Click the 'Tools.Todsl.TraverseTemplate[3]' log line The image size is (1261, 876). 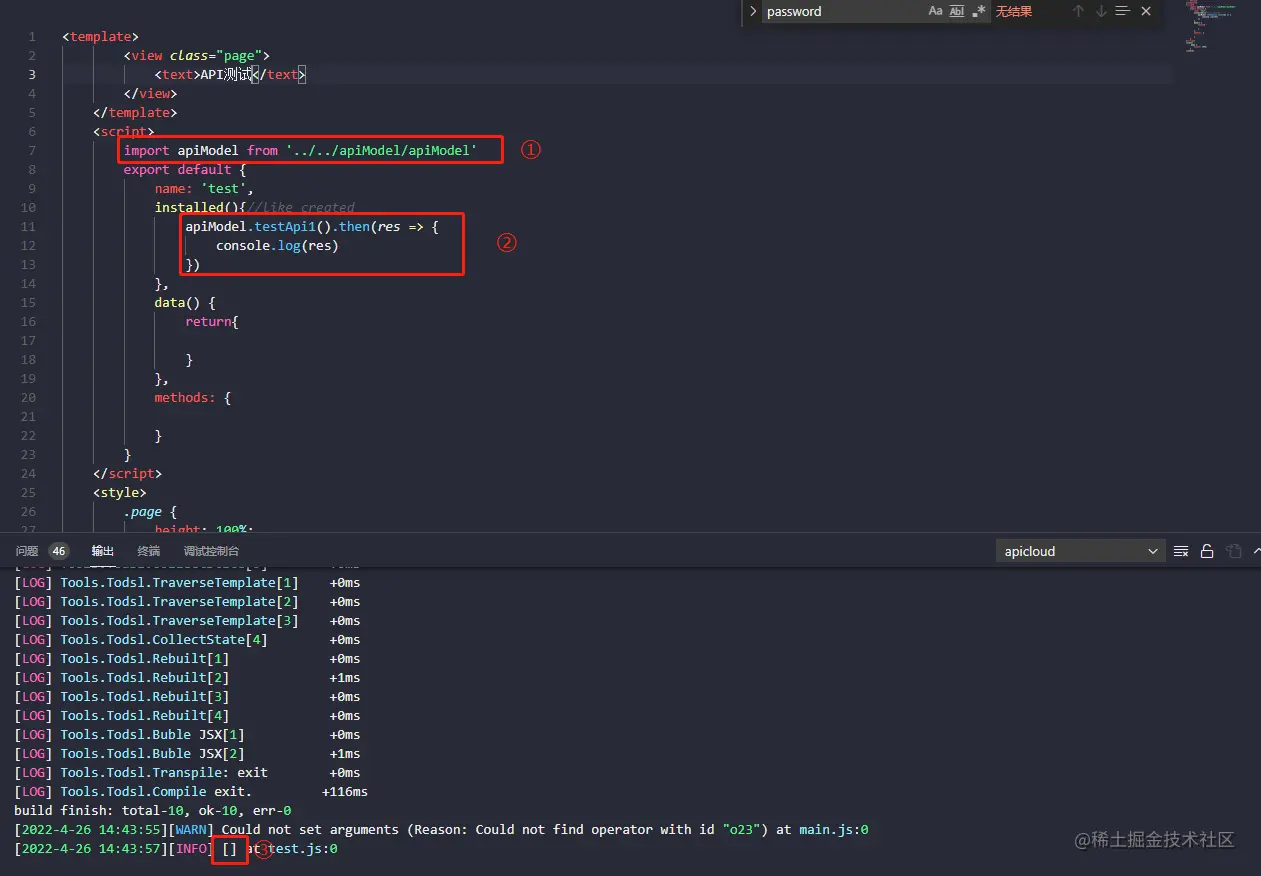[187, 620]
